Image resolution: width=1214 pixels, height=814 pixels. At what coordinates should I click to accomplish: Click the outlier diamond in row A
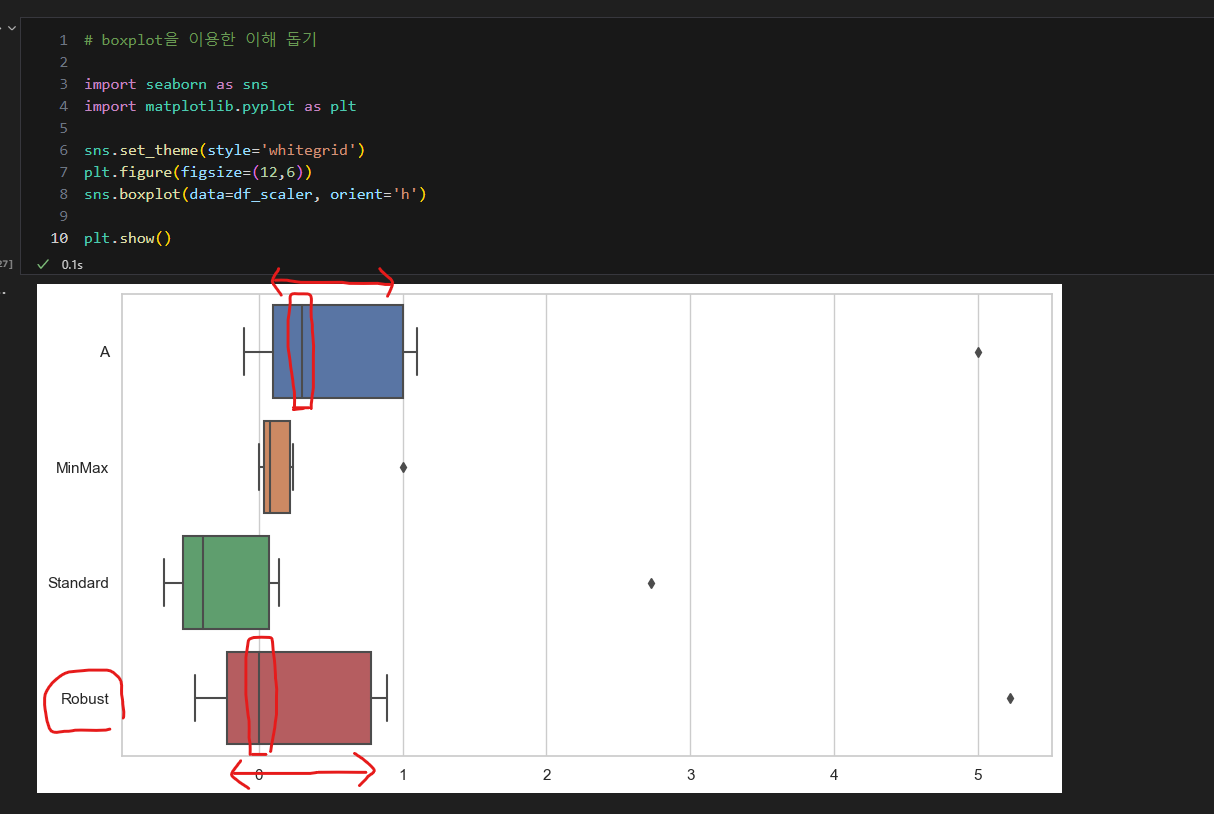978,352
